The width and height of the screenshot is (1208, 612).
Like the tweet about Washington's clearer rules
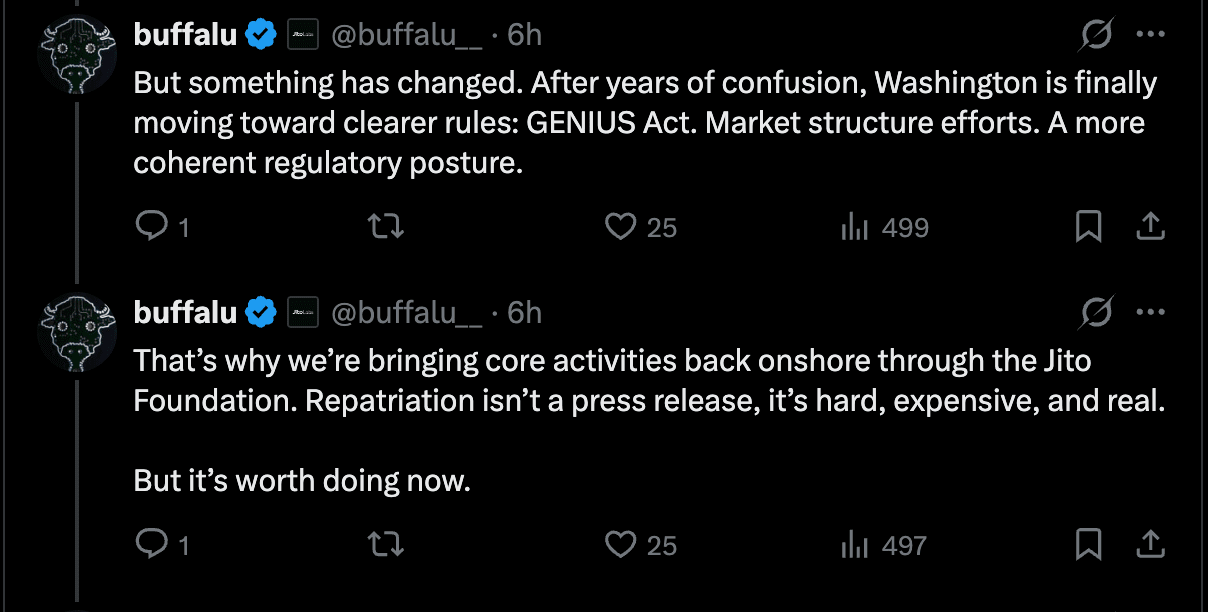[641, 228]
